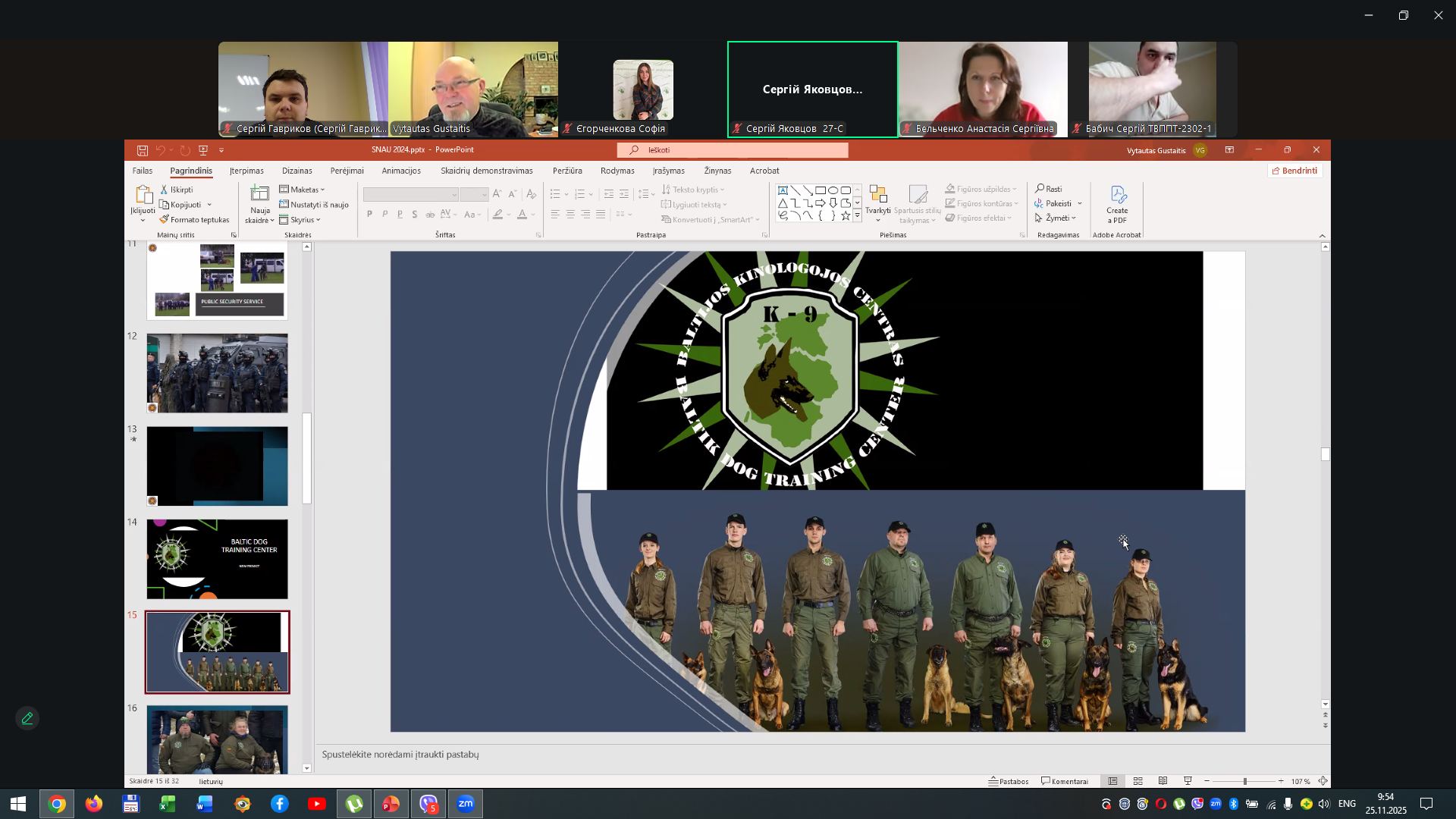Add a Nauja skaidrė new slide
This screenshot has height=819, width=1456.
click(x=259, y=196)
